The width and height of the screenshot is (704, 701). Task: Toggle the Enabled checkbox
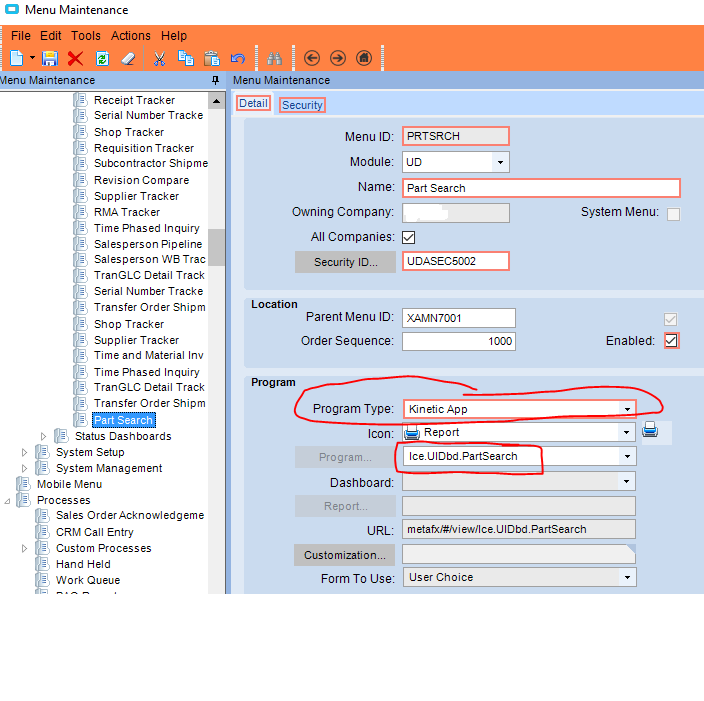point(671,341)
